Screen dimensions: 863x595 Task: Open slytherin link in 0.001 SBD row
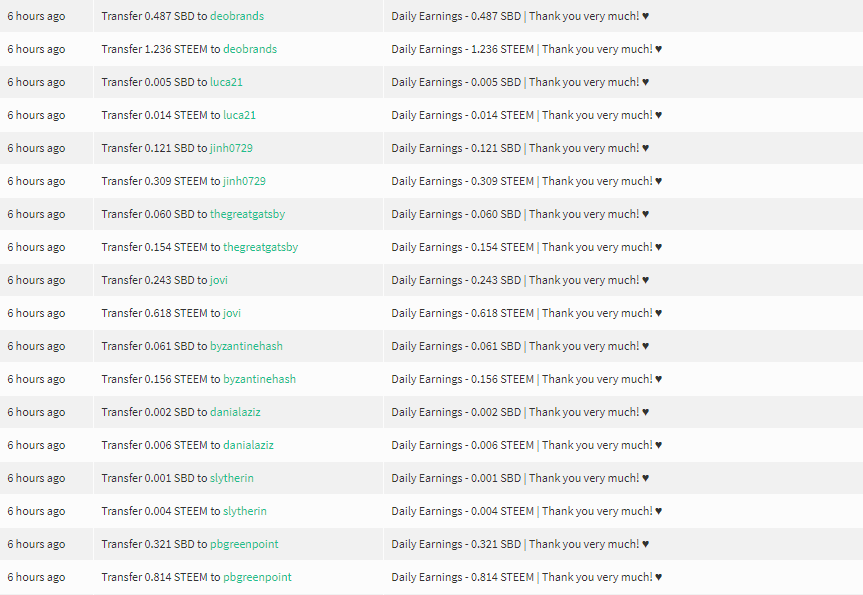point(232,478)
